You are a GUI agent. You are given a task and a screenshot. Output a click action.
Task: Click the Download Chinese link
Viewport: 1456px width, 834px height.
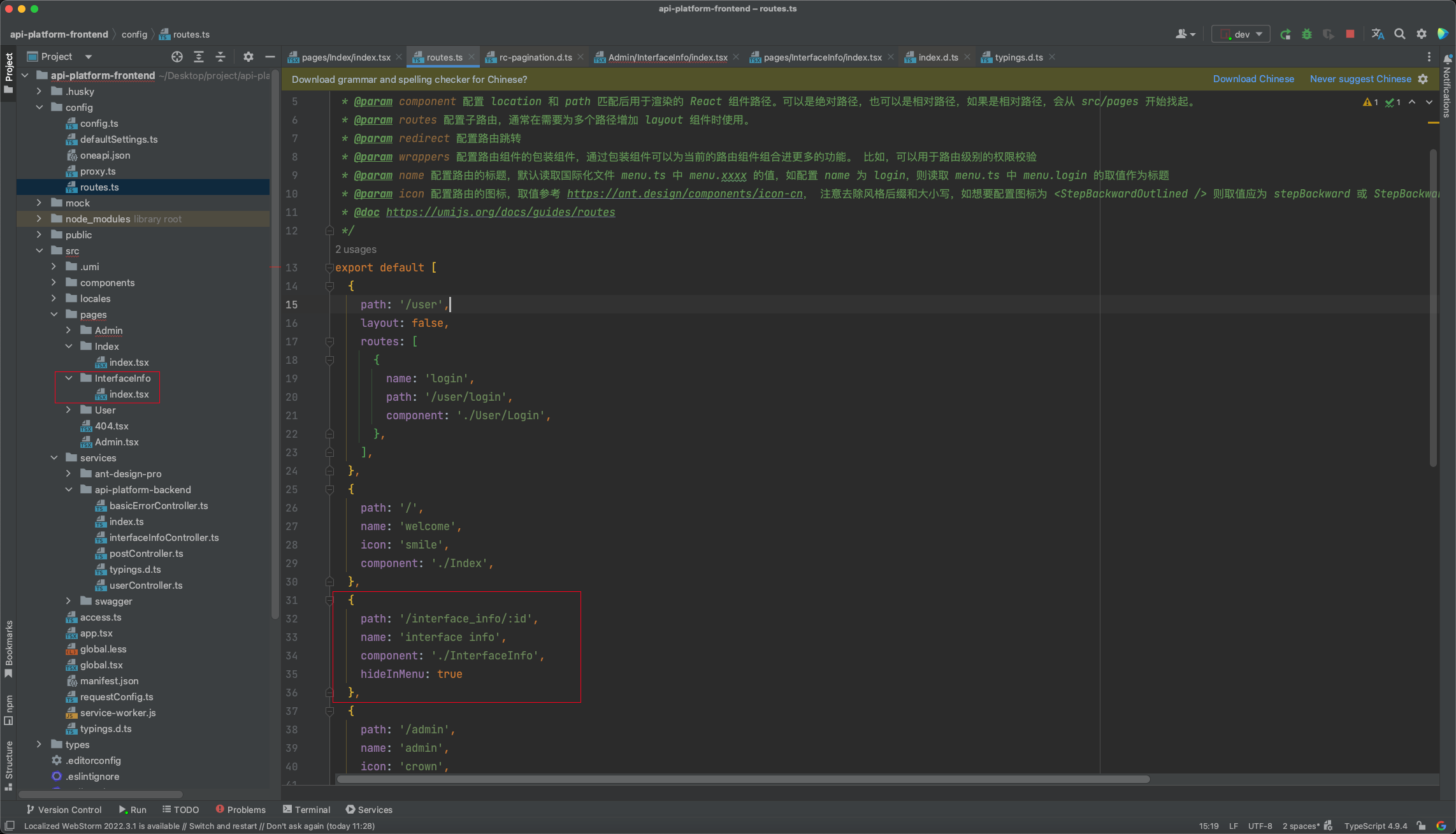click(1253, 79)
